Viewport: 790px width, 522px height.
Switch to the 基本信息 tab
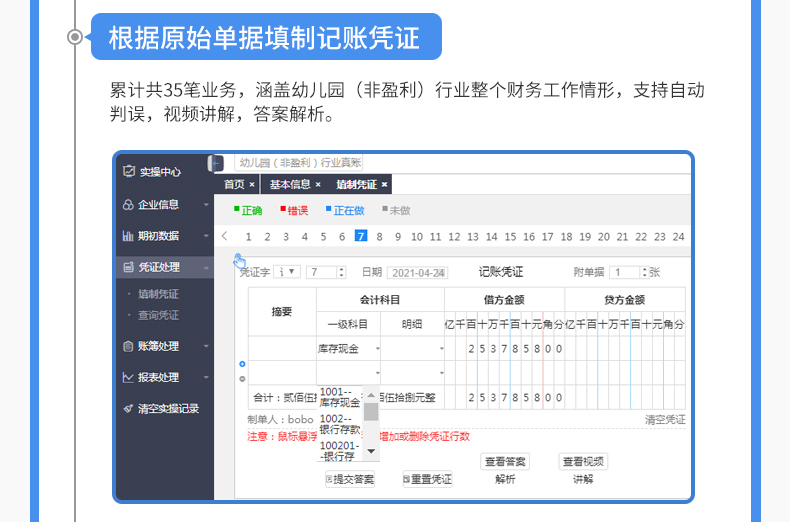tap(290, 185)
